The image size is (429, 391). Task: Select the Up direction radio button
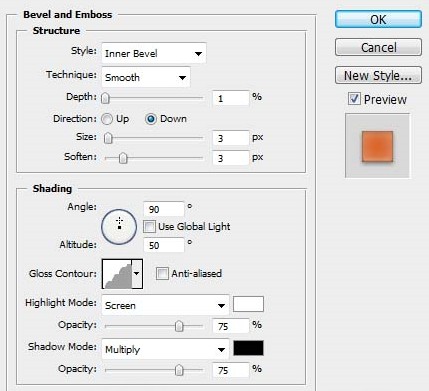click(107, 119)
